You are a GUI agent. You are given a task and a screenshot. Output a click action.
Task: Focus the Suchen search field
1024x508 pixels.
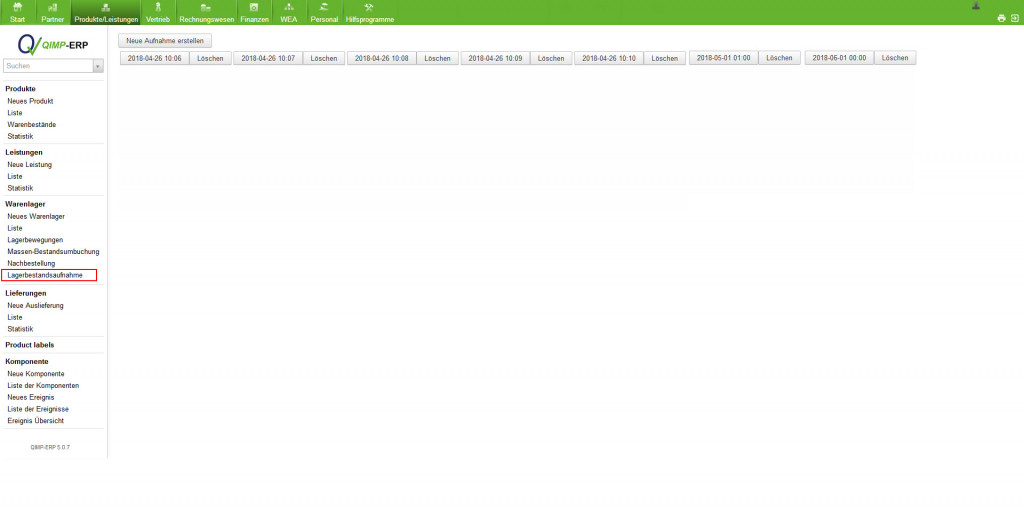pos(48,66)
